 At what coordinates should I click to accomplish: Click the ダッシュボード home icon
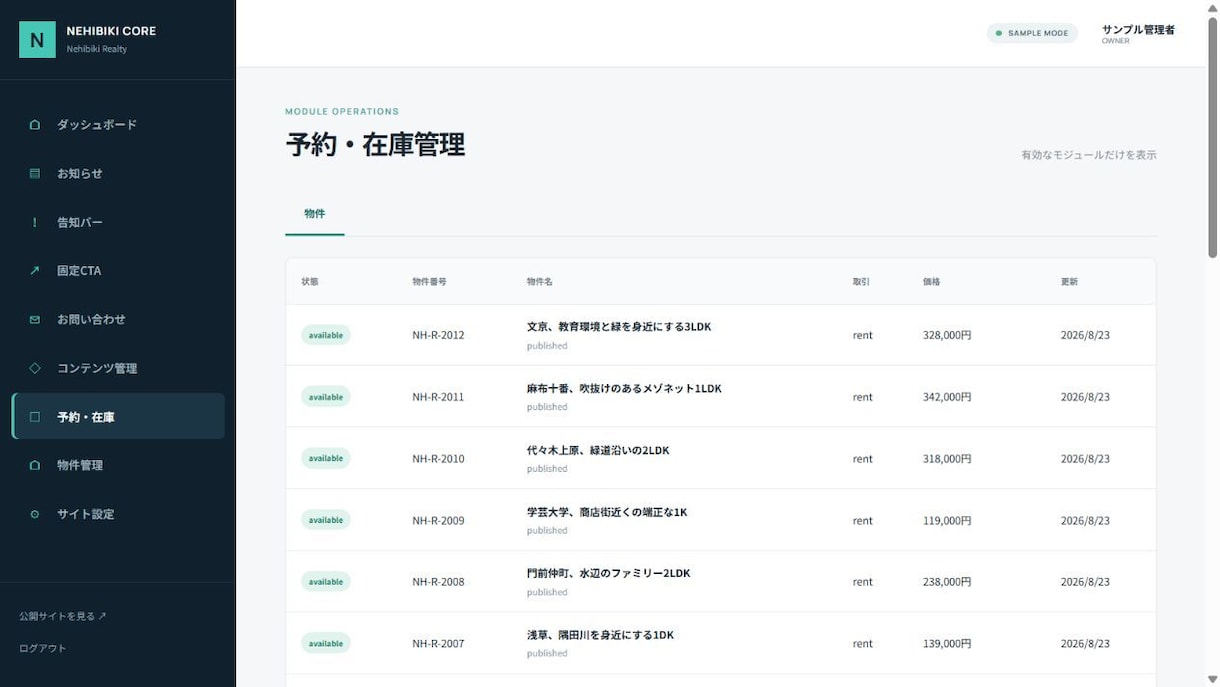point(35,125)
